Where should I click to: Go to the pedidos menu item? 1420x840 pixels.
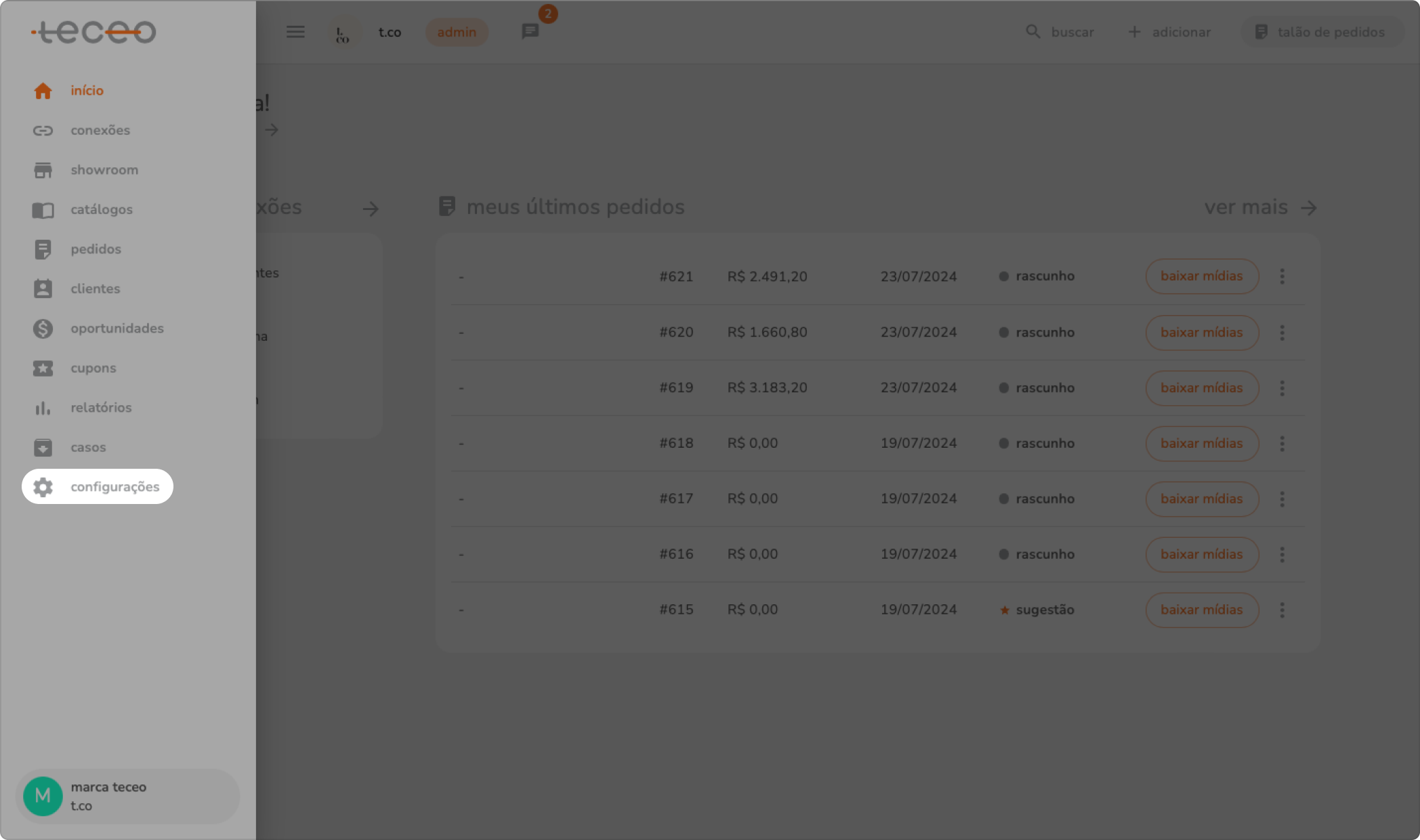pos(96,249)
